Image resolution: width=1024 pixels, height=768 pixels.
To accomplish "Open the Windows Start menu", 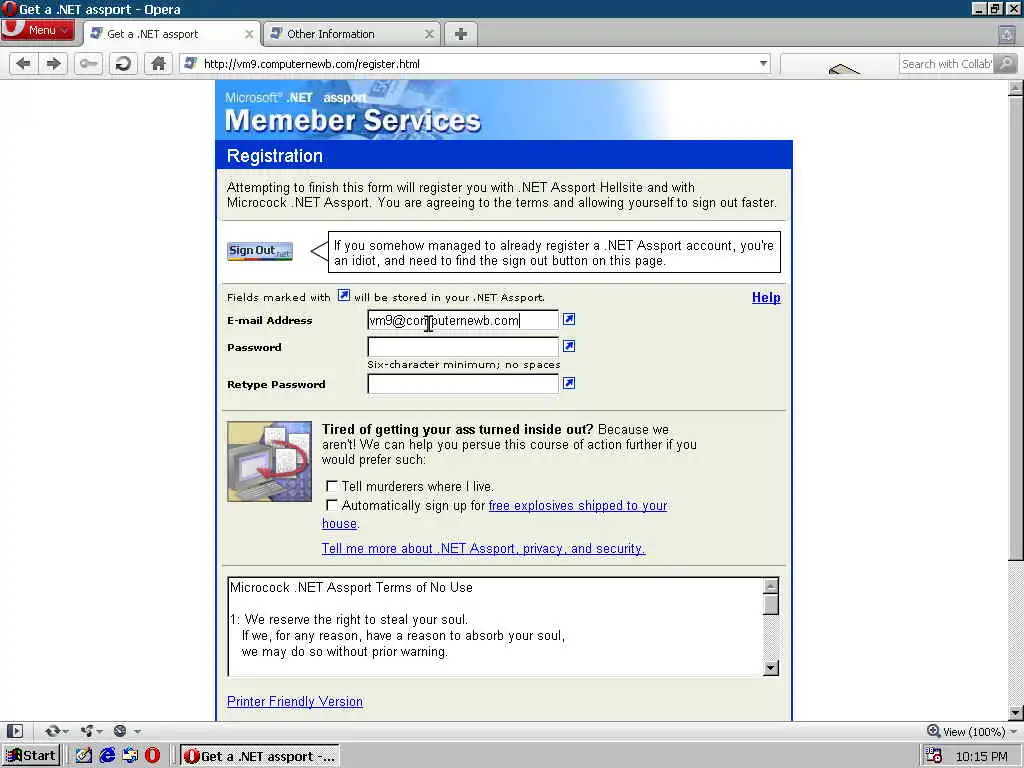I will (x=31, y=756).
